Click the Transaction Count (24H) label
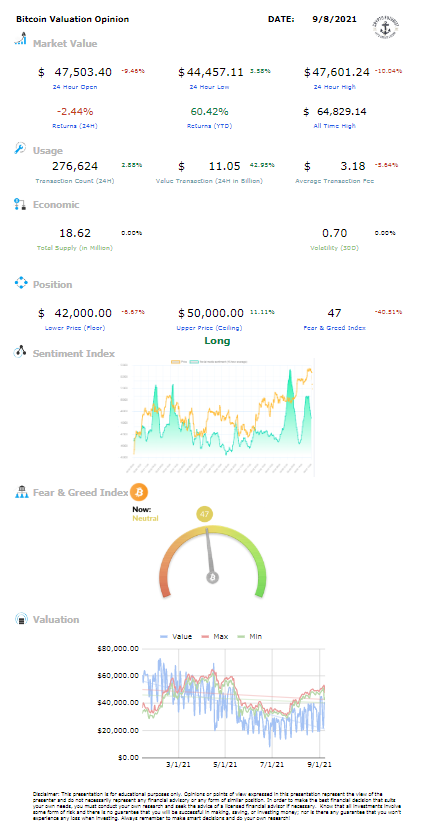Viewport: 425px width, 838px height. [x=75, y=181]
